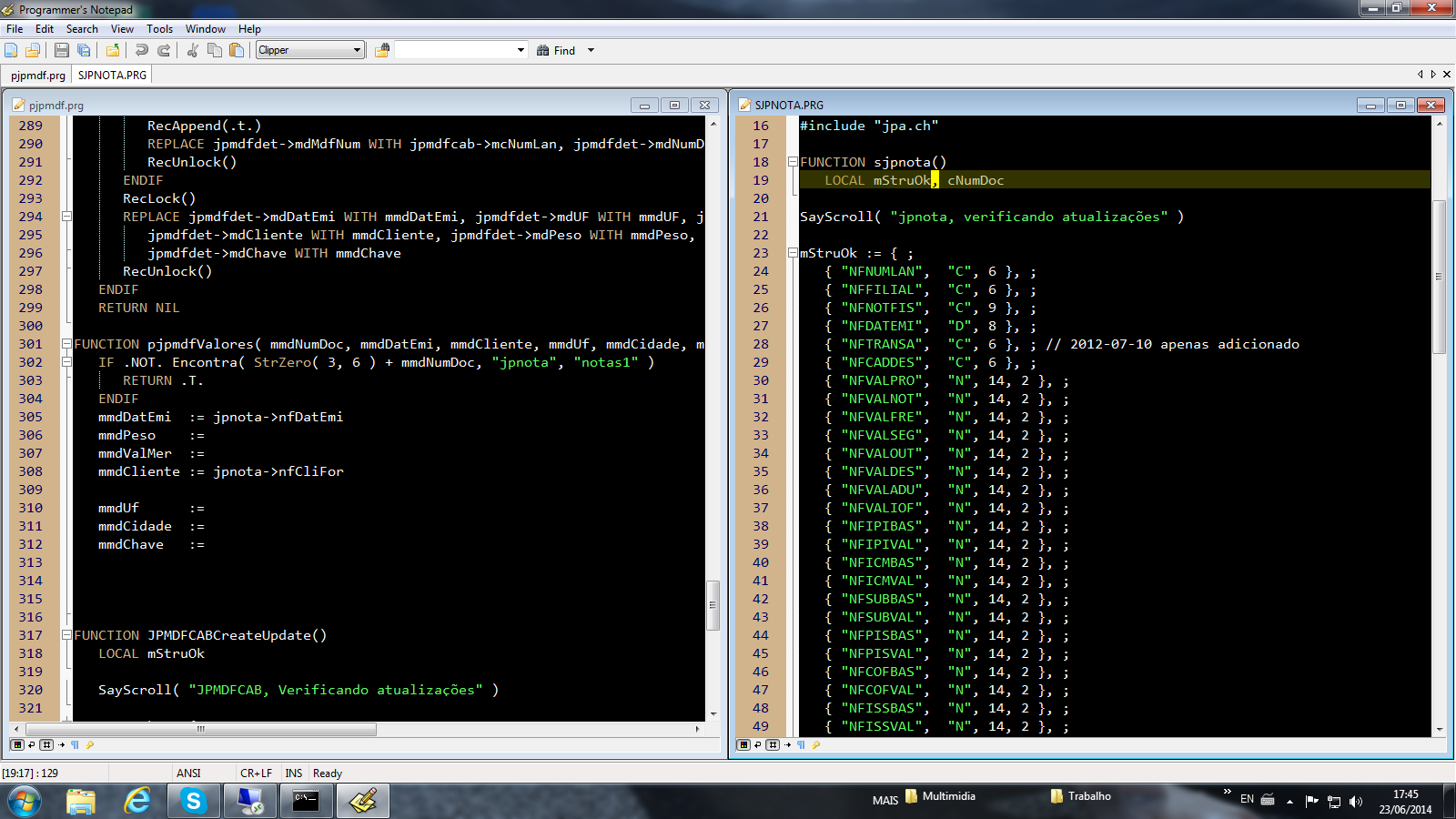Click the Paste clipboard icon
1456x819 pixels.
tap(237, 50)
